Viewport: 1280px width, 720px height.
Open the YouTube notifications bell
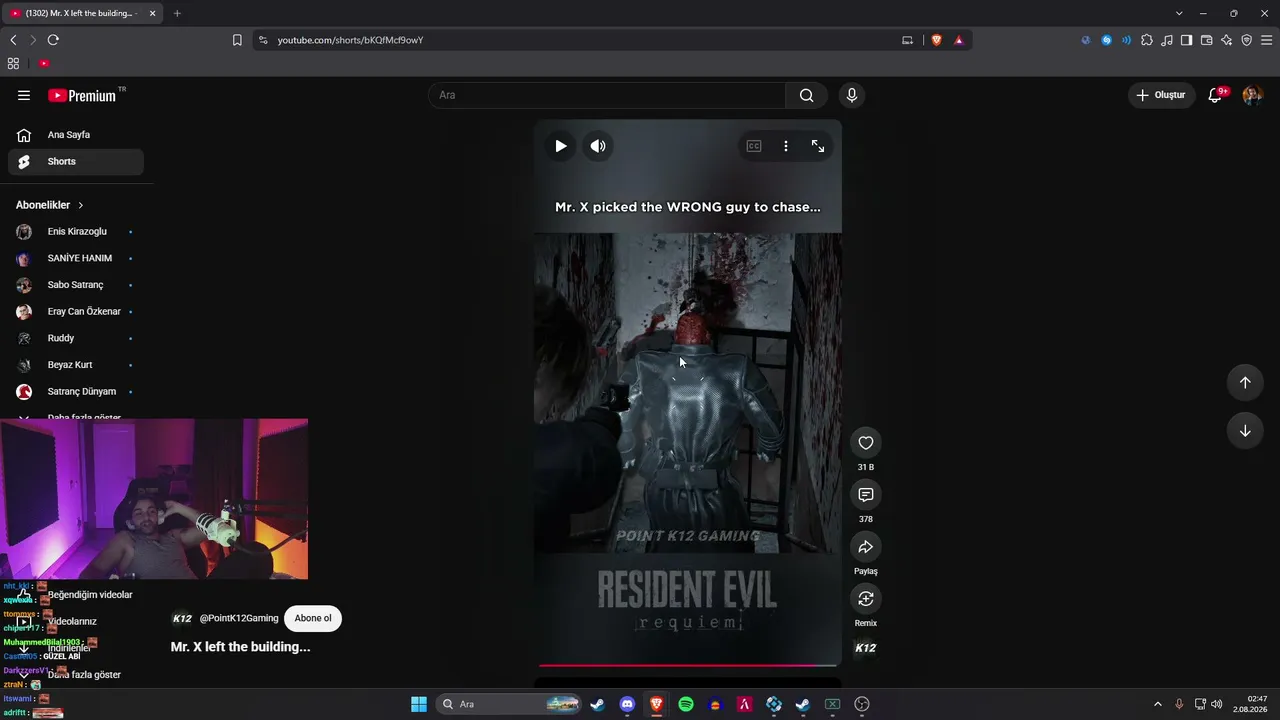(x=1216, y=95)
